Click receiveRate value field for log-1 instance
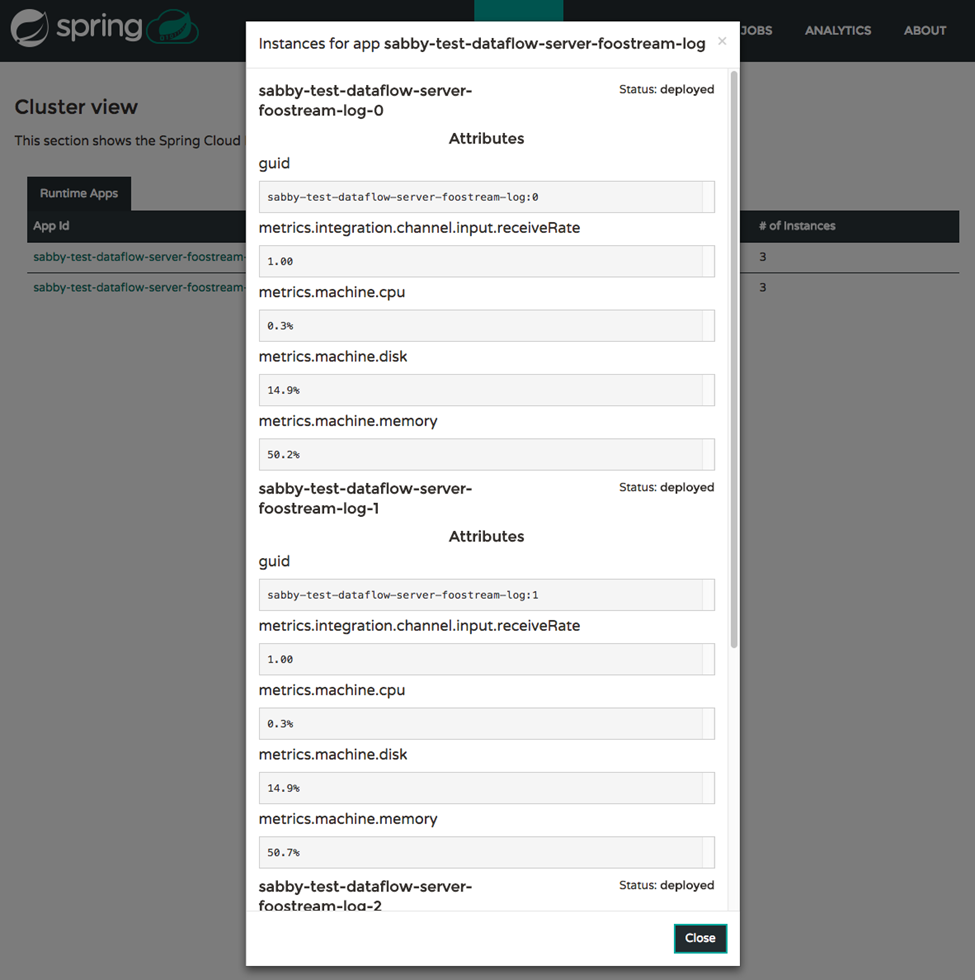The height and width of the screenshot is (980, 975). coord(486,659)
